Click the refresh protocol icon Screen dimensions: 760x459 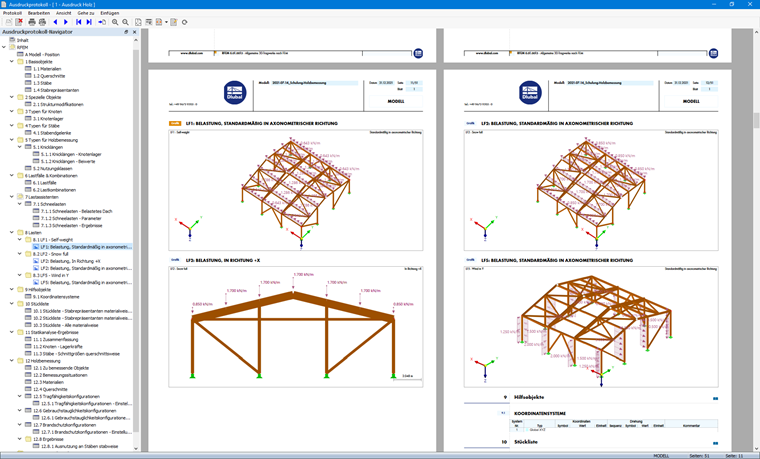[184, 22]
